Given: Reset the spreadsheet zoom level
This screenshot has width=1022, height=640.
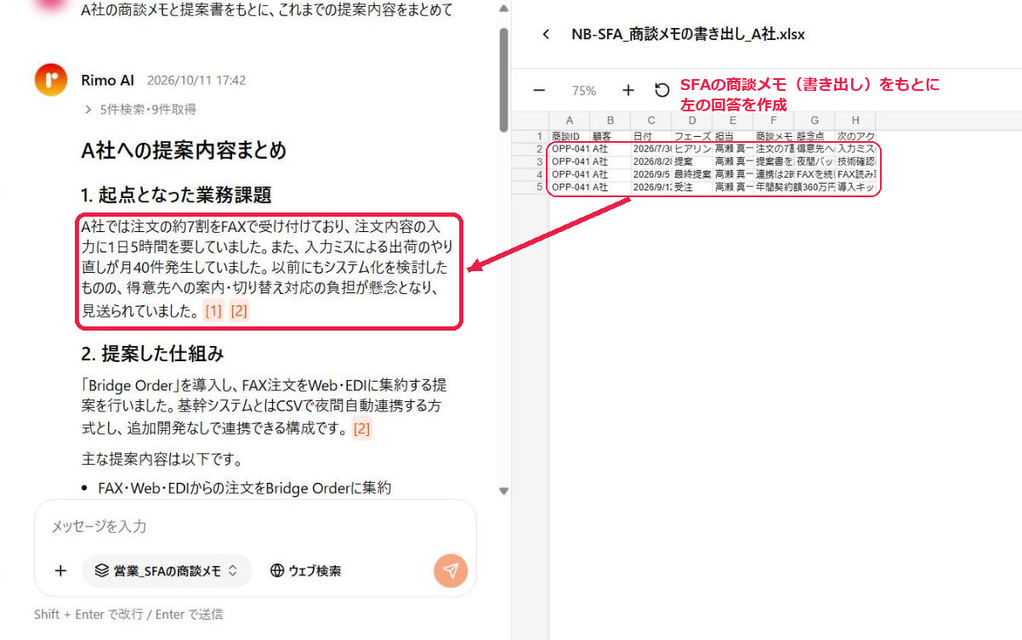Looking at the screenshot, I should 662,91.
